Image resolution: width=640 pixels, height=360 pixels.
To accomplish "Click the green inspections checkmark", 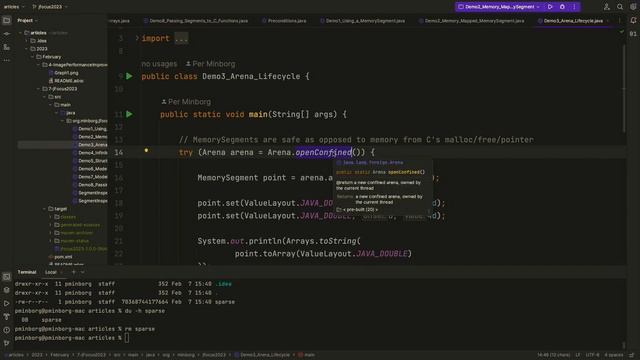I will point(622,31).
